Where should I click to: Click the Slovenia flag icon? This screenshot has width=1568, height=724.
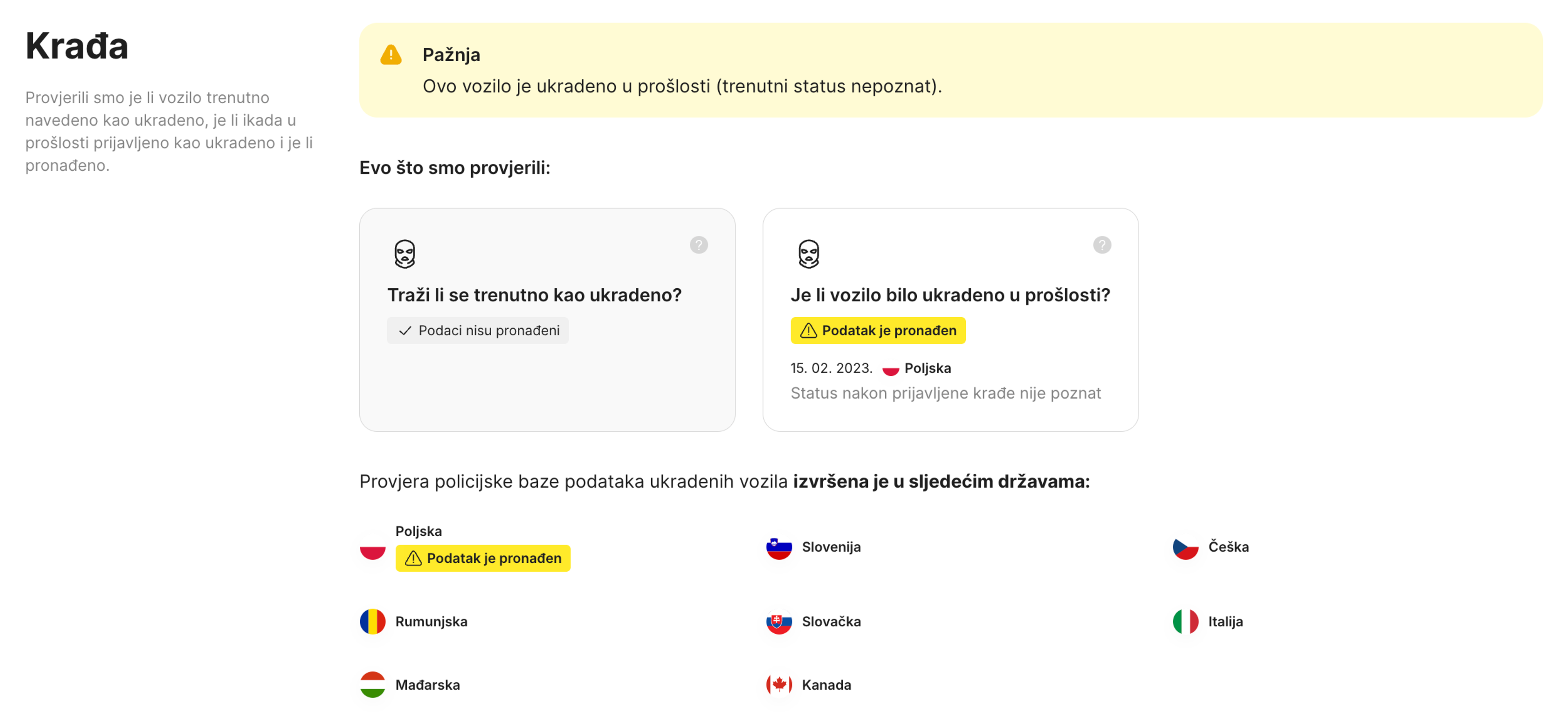coord(778,548)
